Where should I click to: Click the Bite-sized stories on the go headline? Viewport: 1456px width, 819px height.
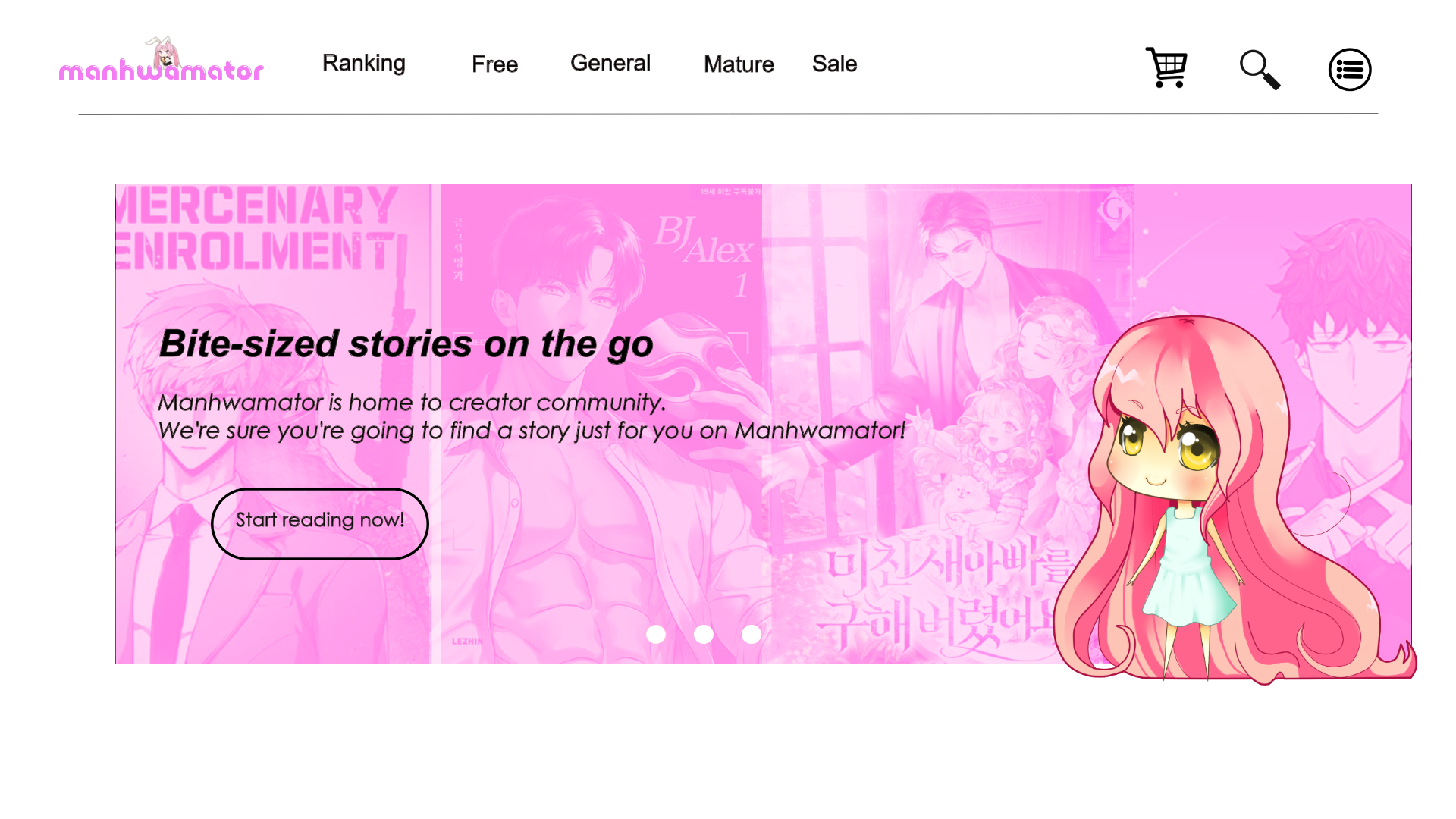[406, 345]
